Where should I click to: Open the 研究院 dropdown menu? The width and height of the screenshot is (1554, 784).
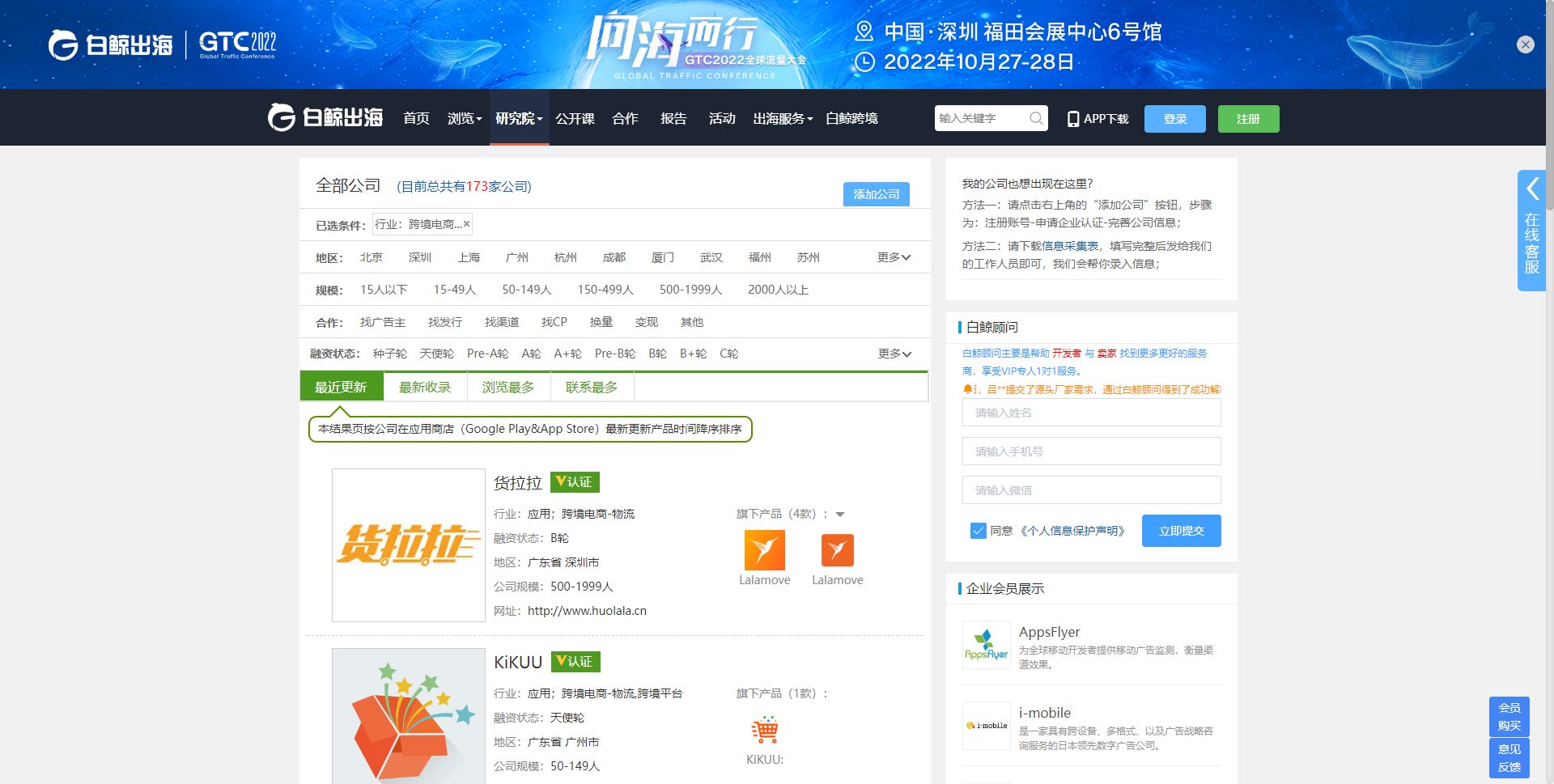pyautogui.click(x=519, y=119)
